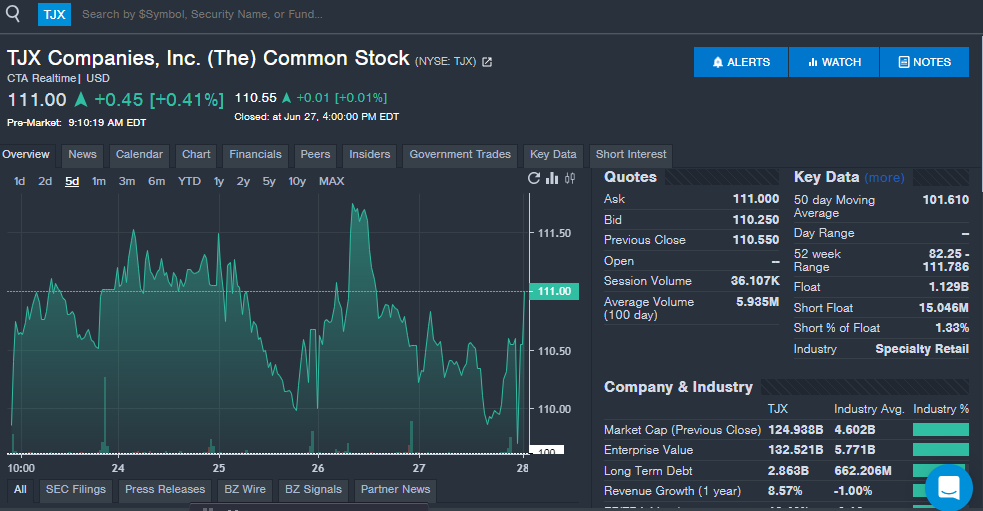Select the YTD chart range
Viewport: 983px width, 511px height.
(x=189, y=181)
